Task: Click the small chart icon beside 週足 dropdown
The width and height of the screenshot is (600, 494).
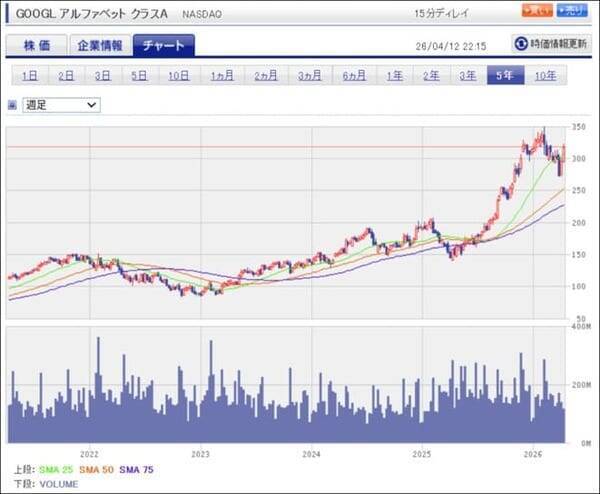Action: tap(12, 104)
